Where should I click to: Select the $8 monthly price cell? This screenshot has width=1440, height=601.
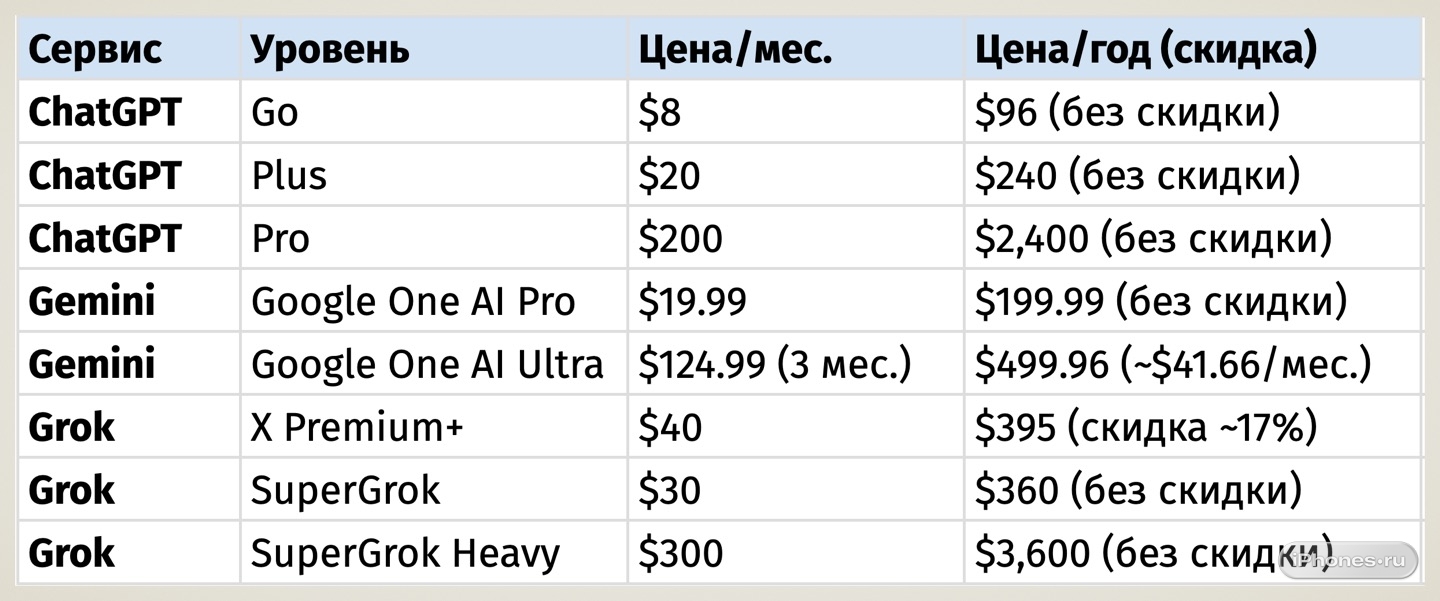660,112
